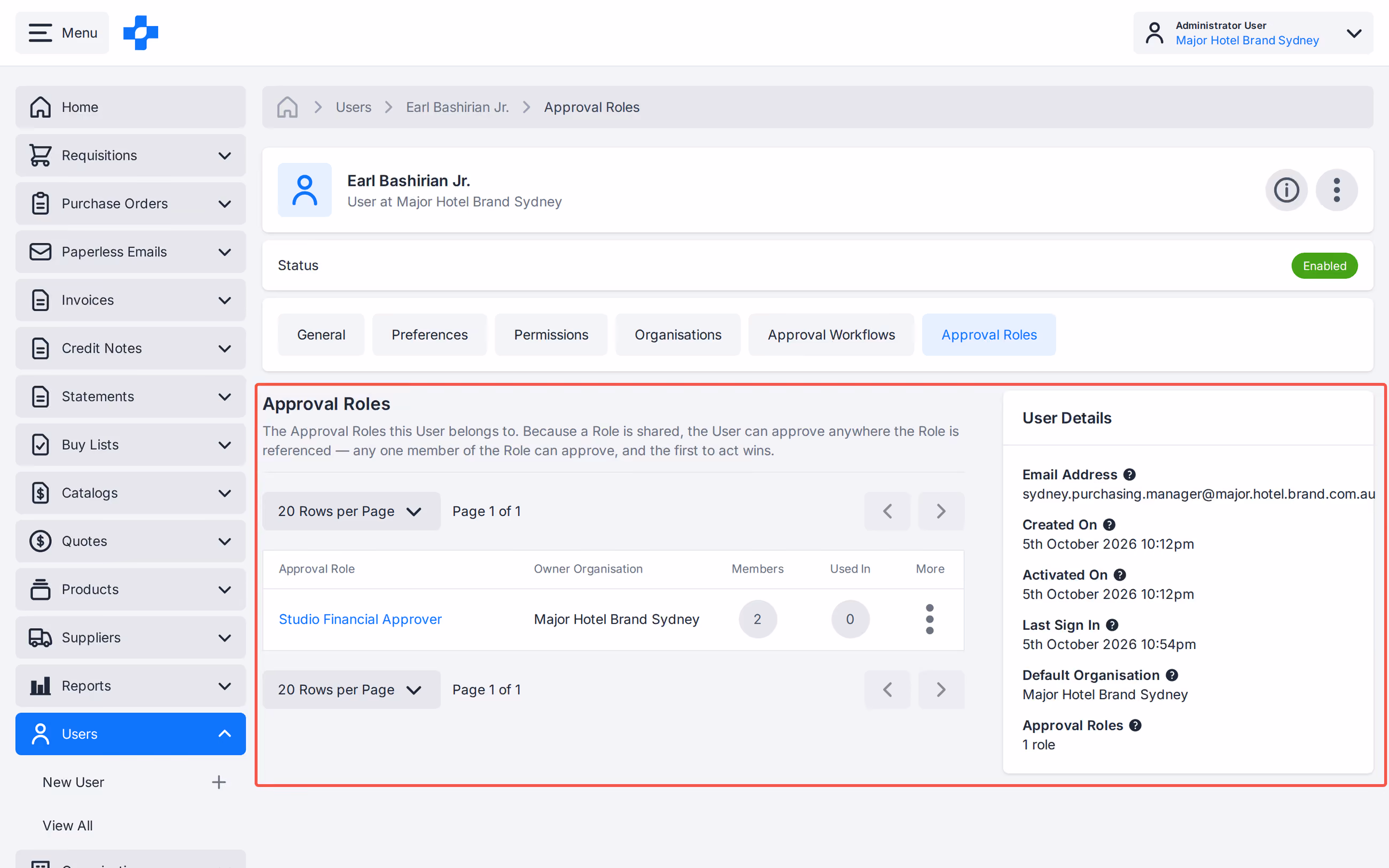Open the Administrator User account dropdown
The width and height of the screenshot is (1389, 868).
pos(1253,33)
